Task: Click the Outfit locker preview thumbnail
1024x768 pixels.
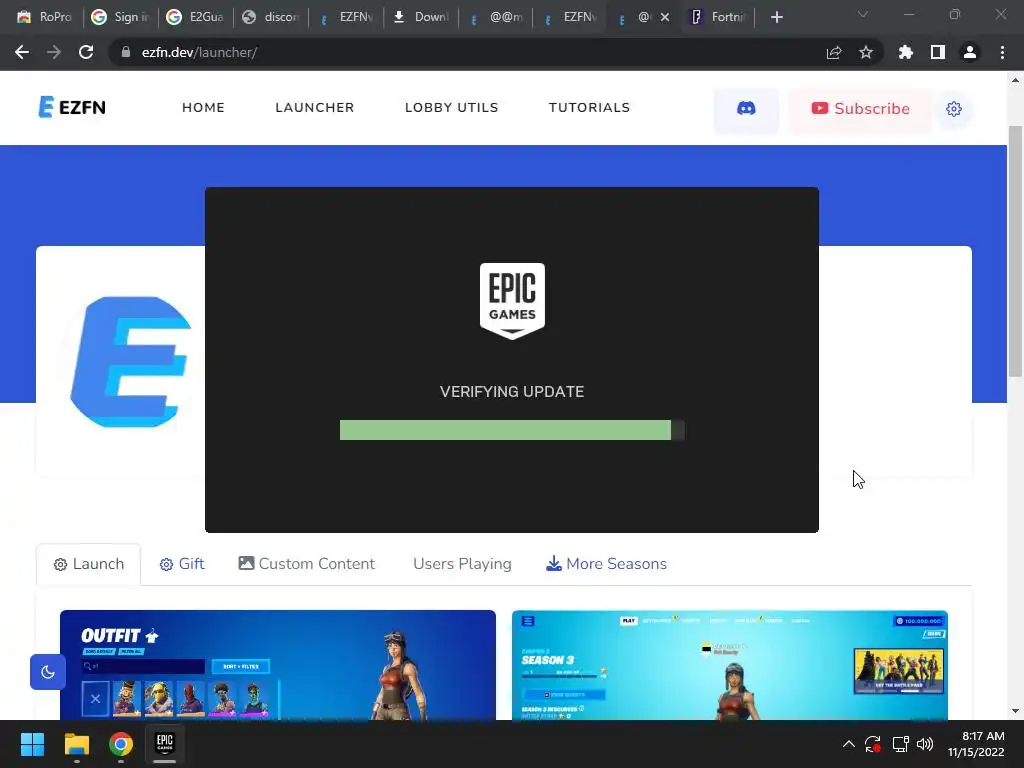Action: [278, 665]
